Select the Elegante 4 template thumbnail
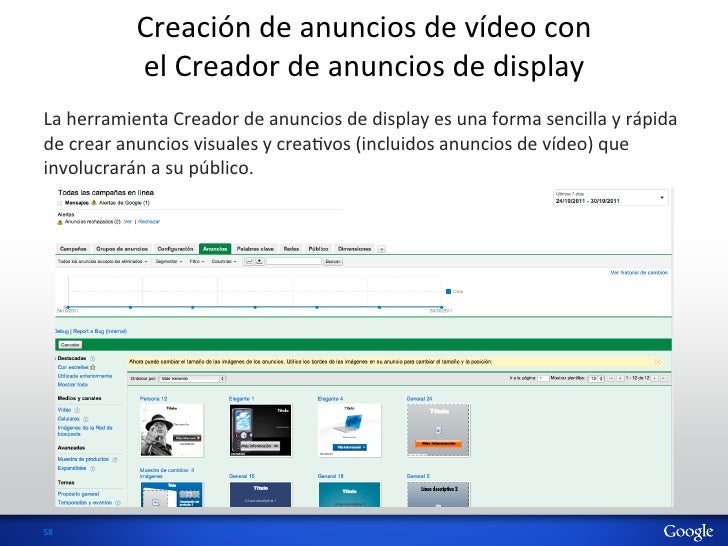Viewport: 728px width, 546px height. point(349,430)
